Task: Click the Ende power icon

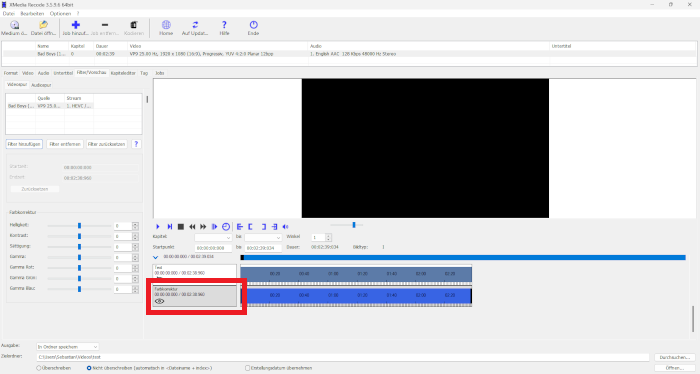Action: [x=253, y=25]
